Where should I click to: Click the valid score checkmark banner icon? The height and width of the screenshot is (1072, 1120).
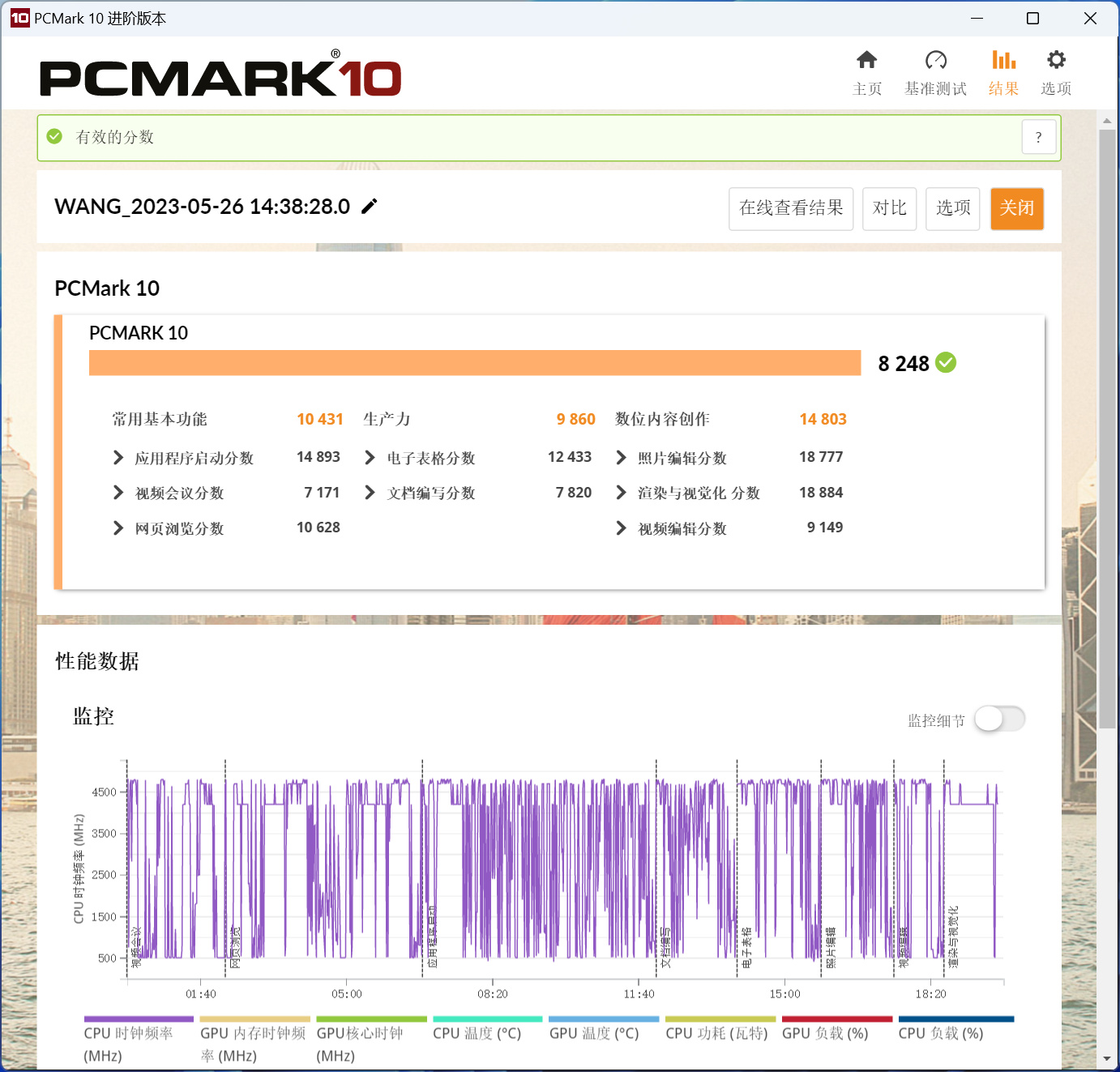tap(54, 136)
